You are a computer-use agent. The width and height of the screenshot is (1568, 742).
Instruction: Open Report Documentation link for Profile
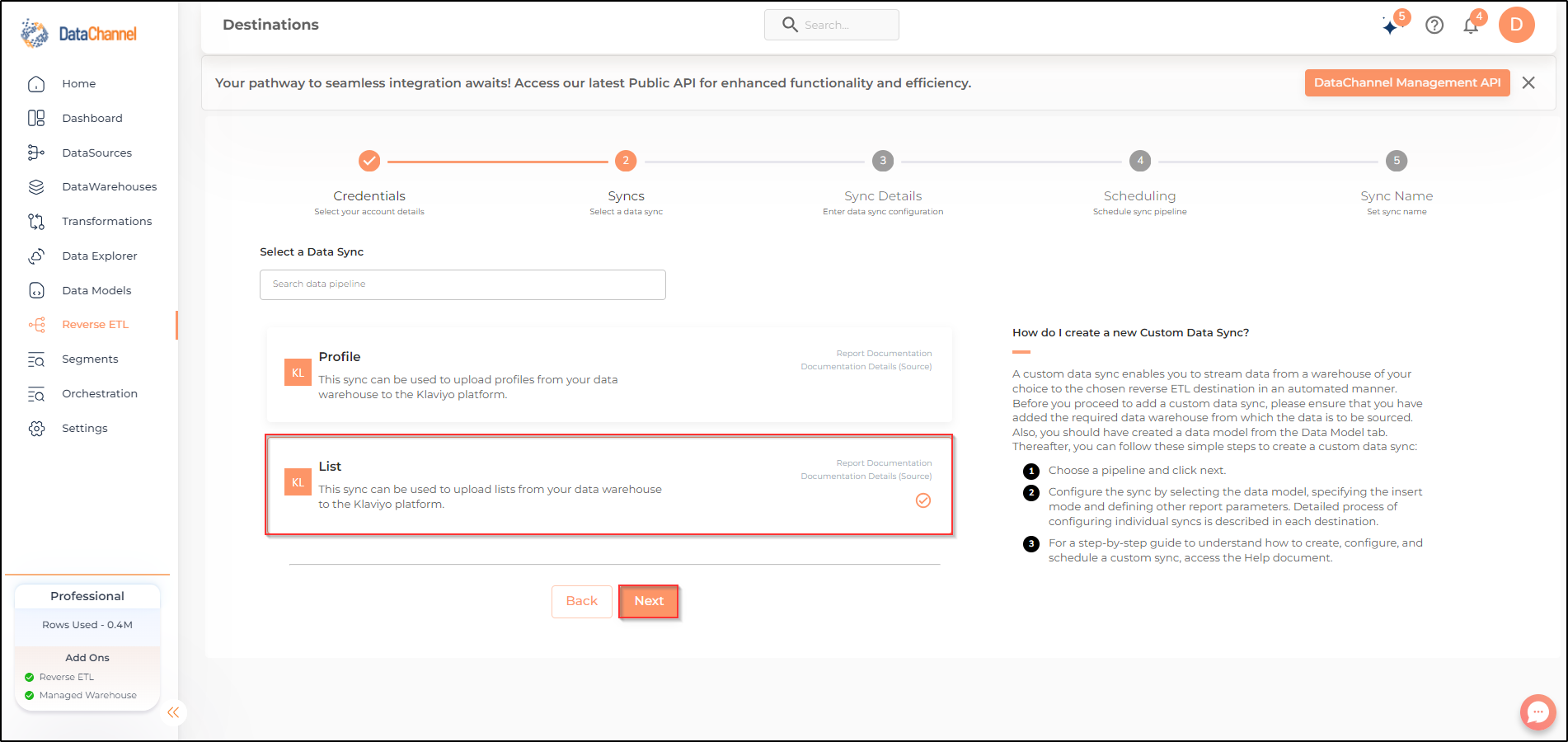(x=884, y=354)
